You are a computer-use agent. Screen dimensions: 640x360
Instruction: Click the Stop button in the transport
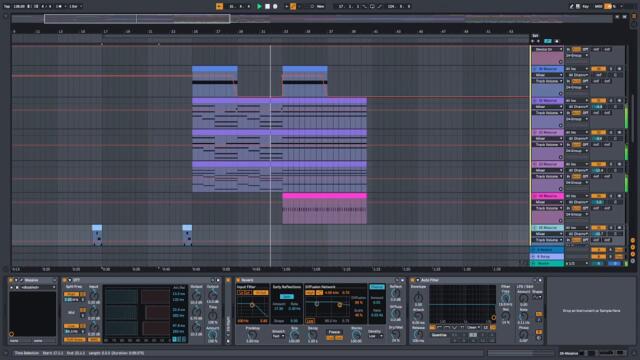(x=267, y=6)
